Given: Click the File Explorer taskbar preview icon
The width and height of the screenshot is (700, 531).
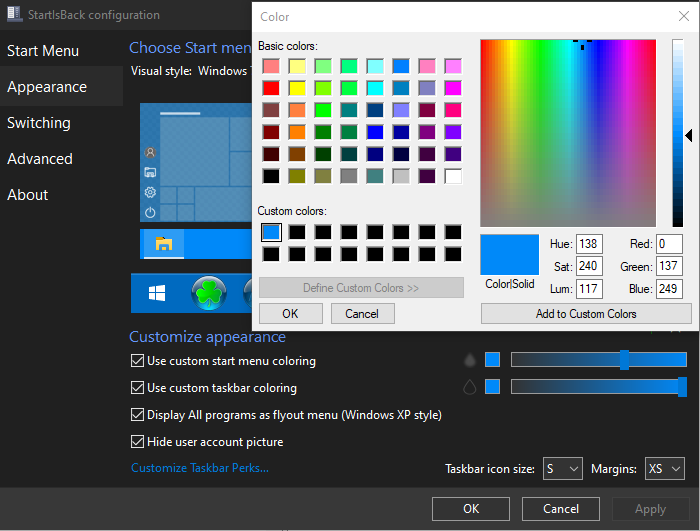Looking at the screenshot, I should pyautogui.click(x=163, y=243).
